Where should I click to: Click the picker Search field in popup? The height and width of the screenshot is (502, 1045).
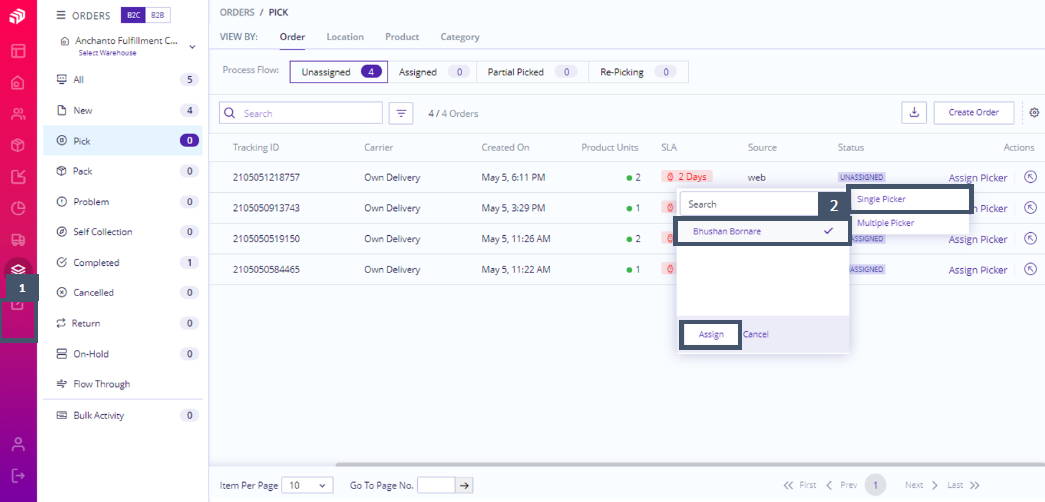click(750, 205)
